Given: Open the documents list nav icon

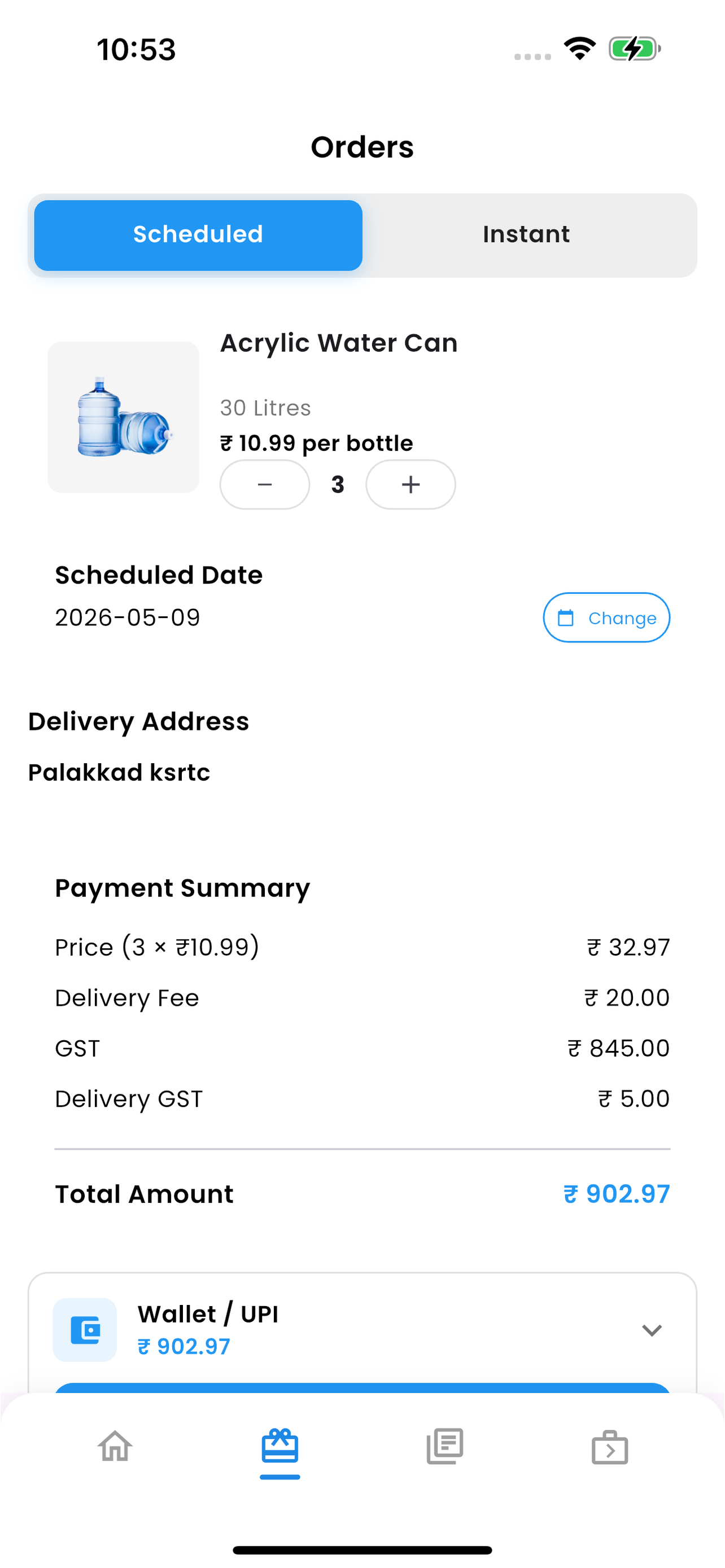Looking at the screenshot, I should pyautogui.click(x=445, y=1446).
